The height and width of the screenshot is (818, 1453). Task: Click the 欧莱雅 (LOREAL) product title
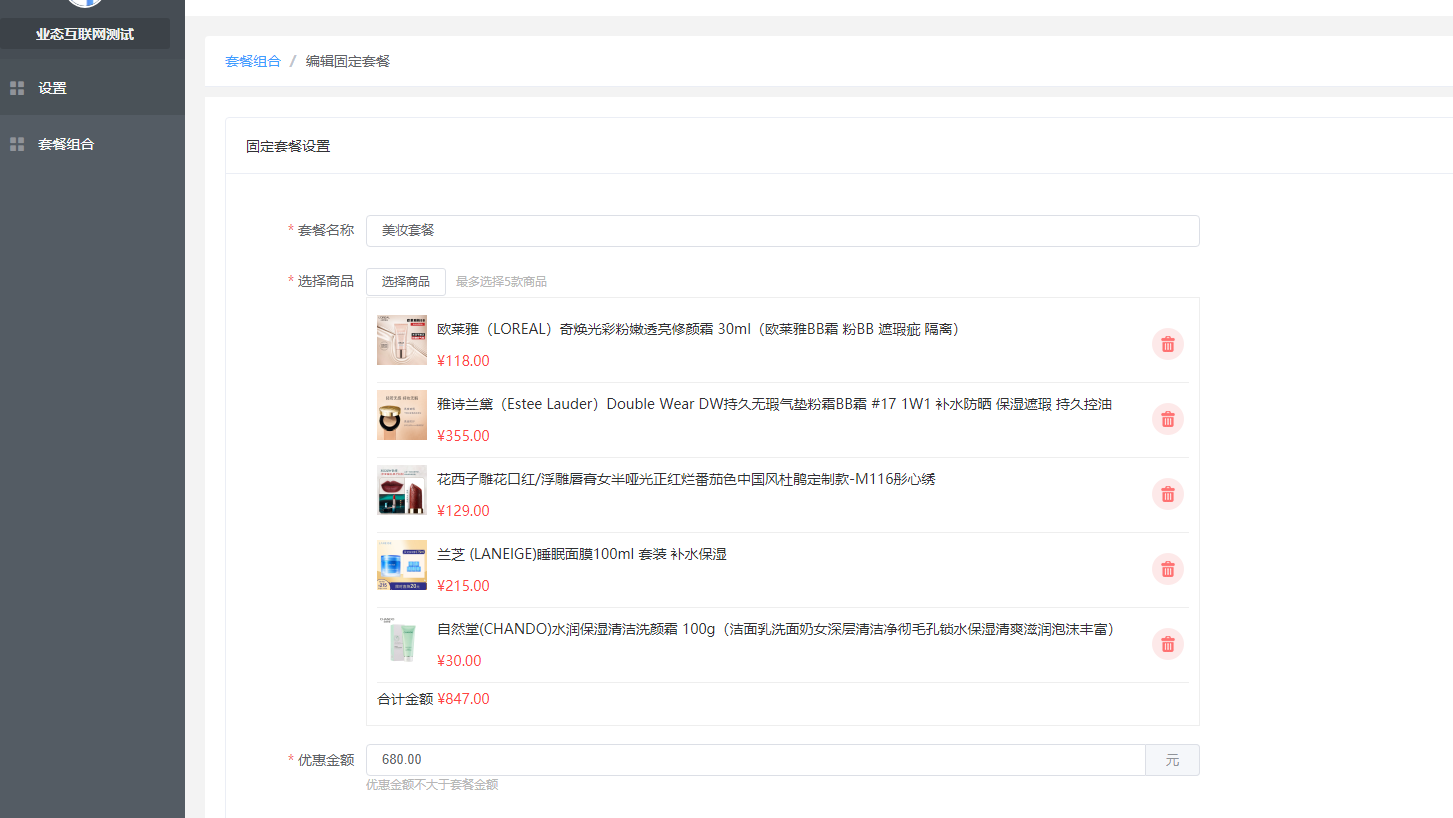coord(698,329)
